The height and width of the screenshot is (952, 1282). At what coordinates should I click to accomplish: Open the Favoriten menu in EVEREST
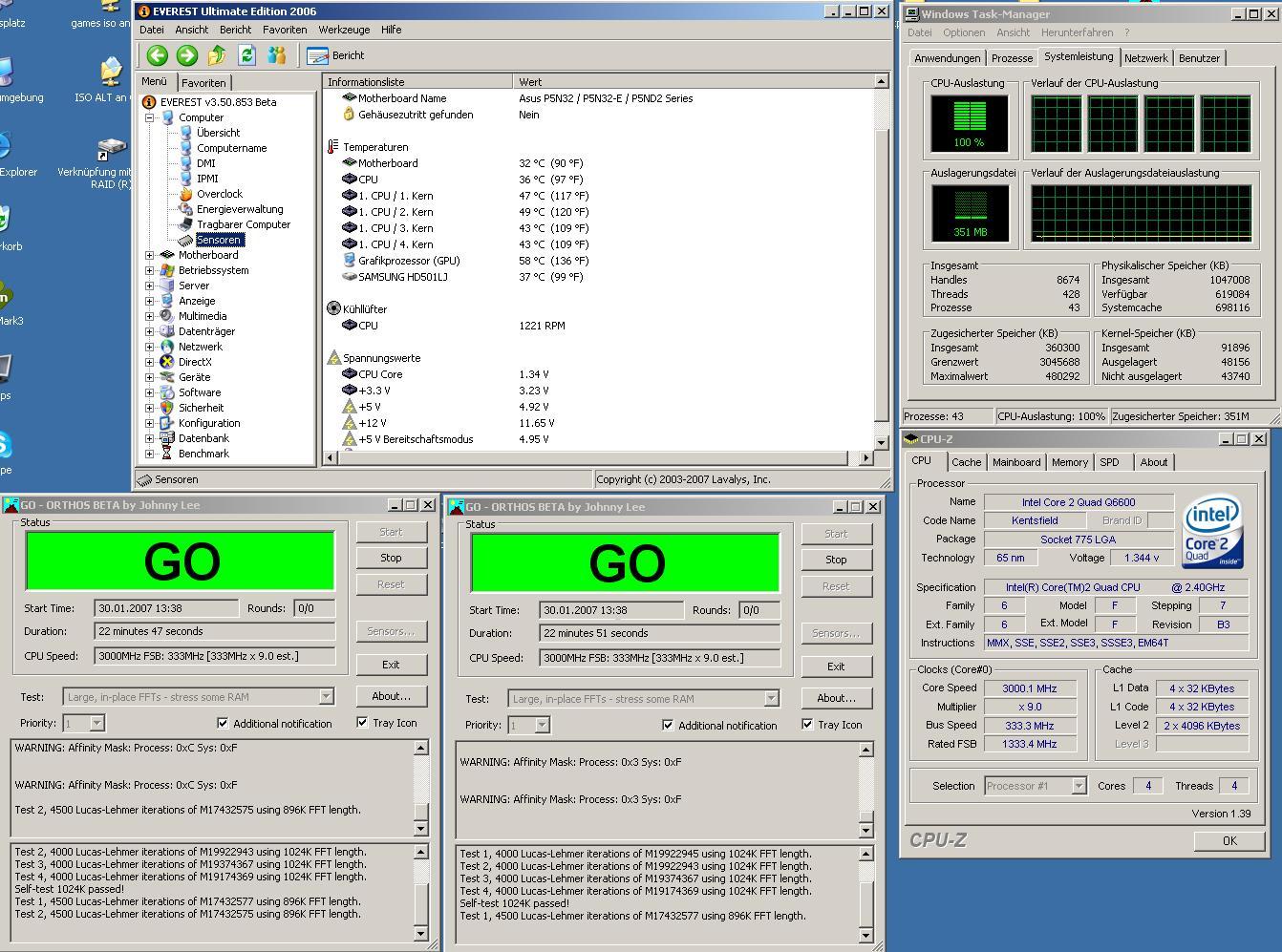pyautogui.click(x=285, y=30)
